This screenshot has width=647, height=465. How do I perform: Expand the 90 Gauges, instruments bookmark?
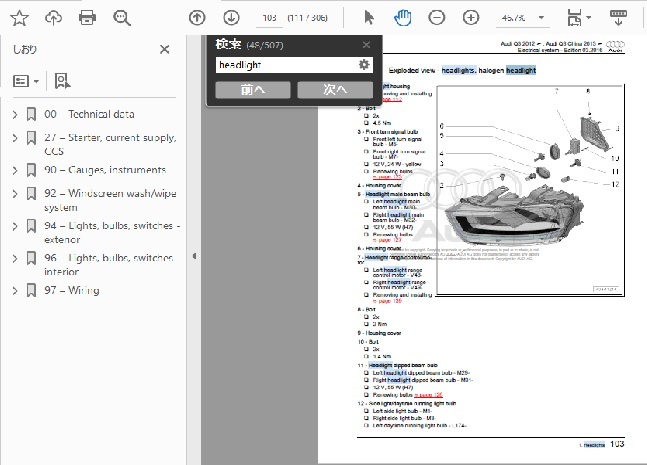point(15,170)
